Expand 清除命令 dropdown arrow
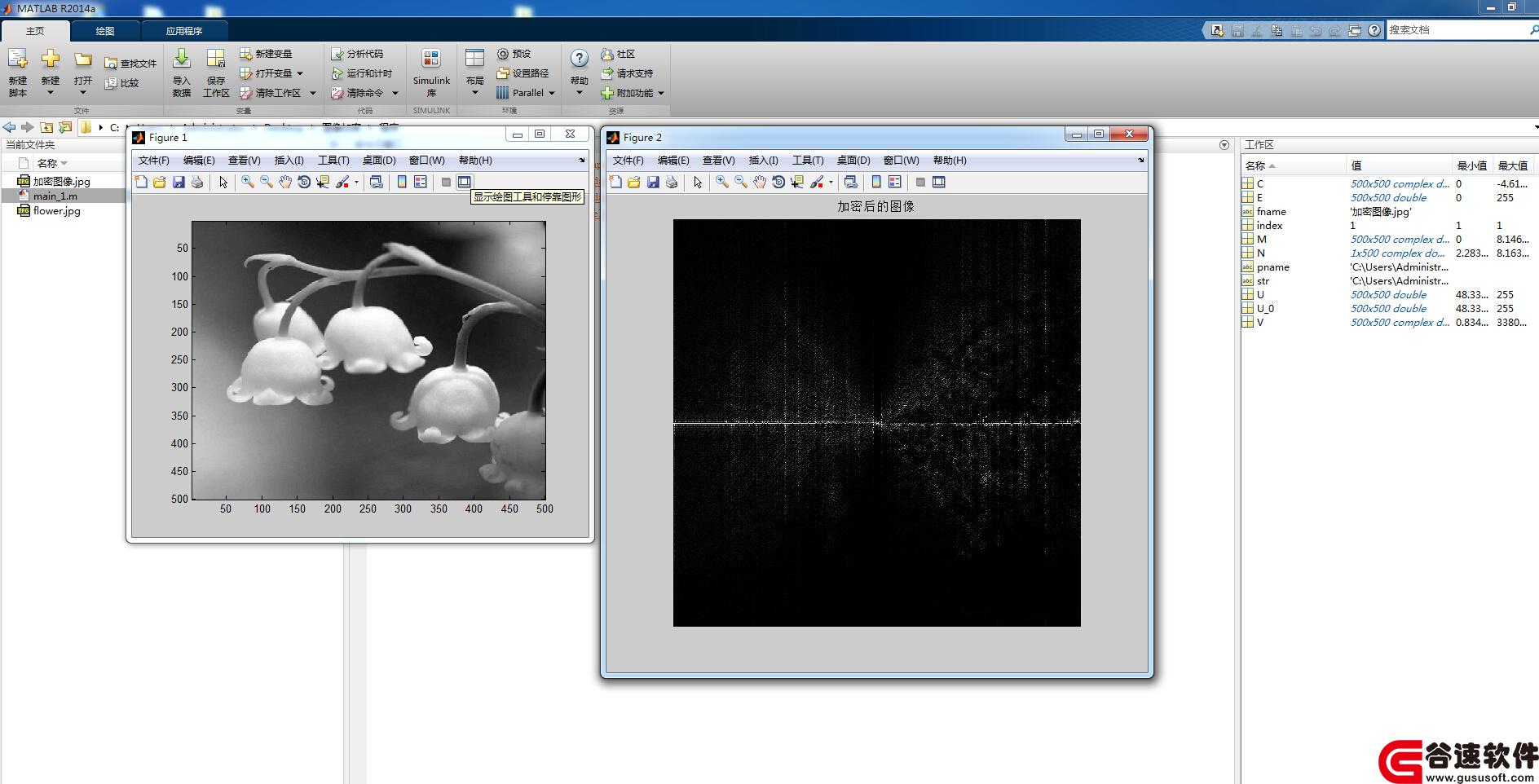Image resolution: width=1539 pixels, height=784 pixels. [x=395, y=93]
